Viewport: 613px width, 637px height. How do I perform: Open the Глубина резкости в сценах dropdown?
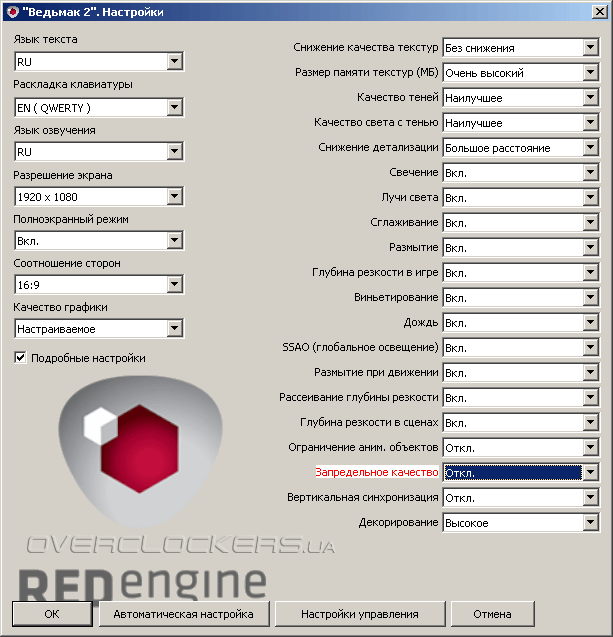point(521,422)
